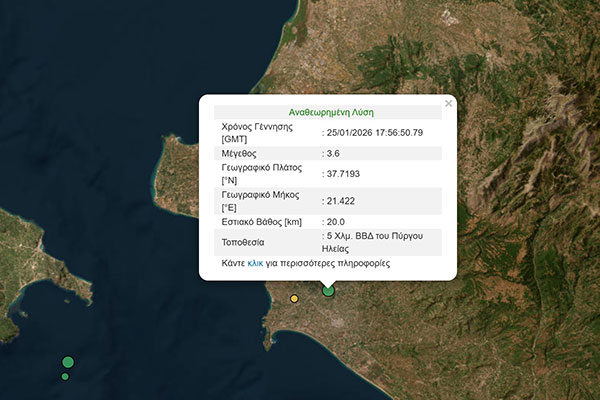
Task: Close the earthquake info popup
Action: (448, 103)
